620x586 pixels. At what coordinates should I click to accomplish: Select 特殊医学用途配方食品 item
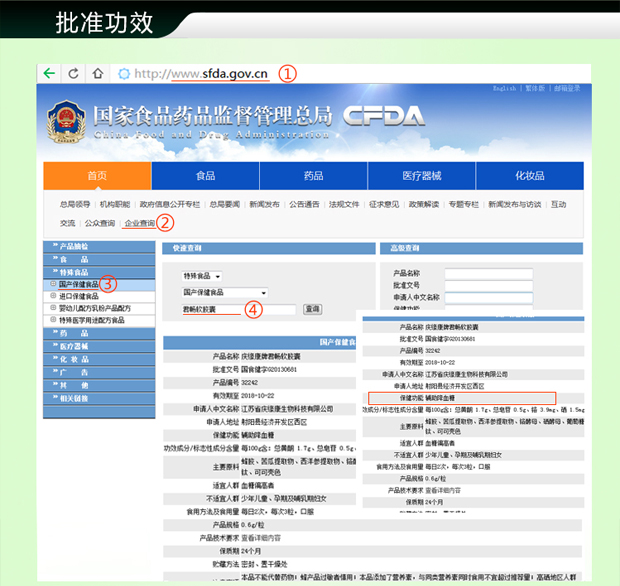point(92,320)
